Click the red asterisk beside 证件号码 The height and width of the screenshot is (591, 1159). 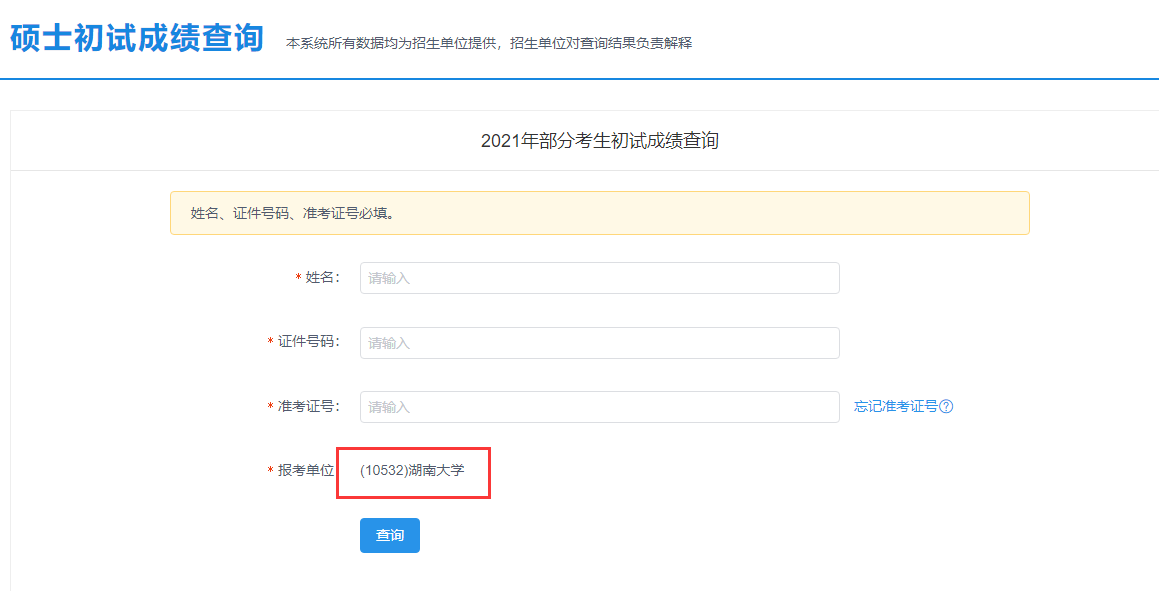(270, 343)
